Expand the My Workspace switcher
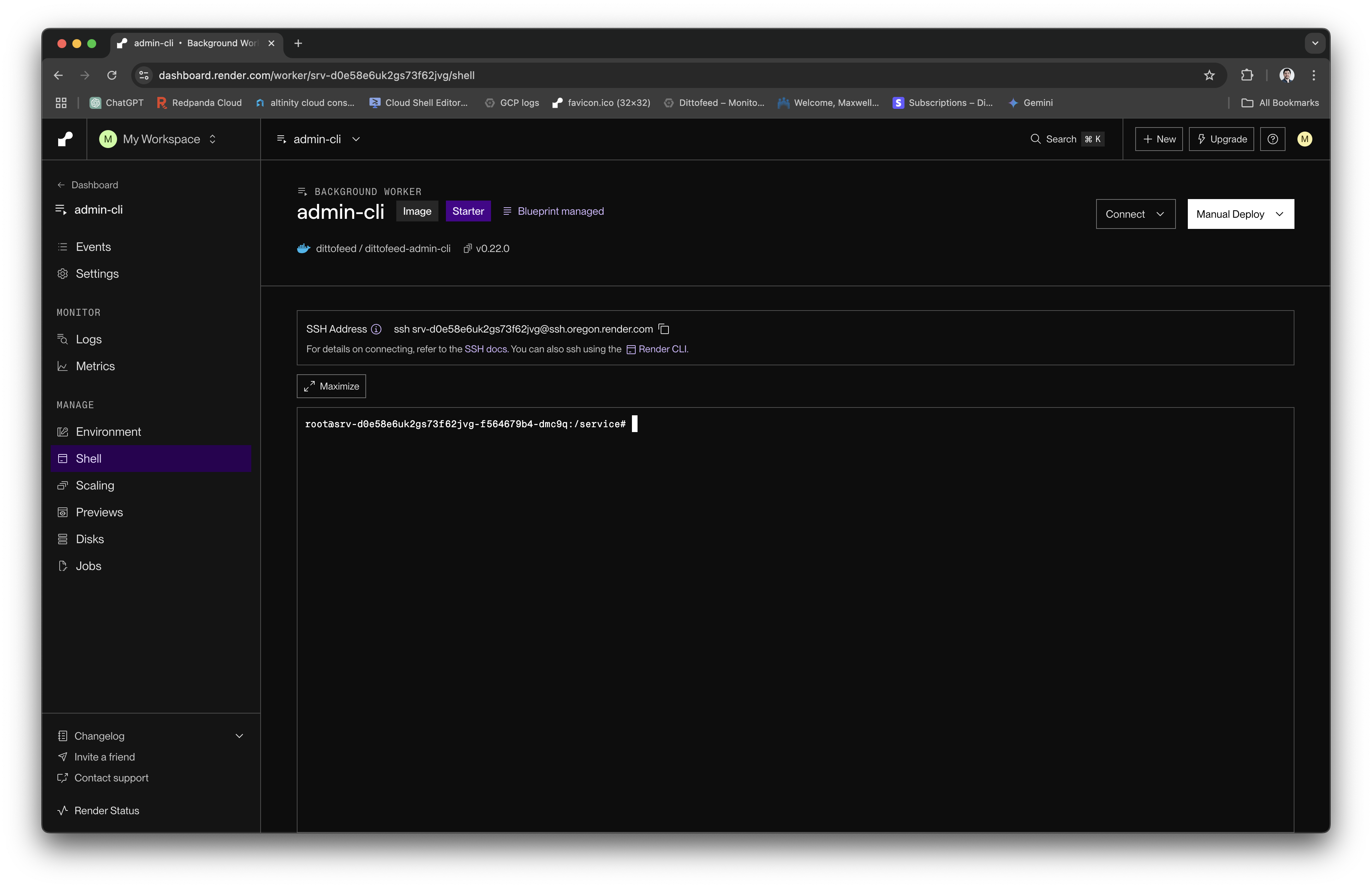This screenshot has width=1372, height=888. [x=158, y=139]
